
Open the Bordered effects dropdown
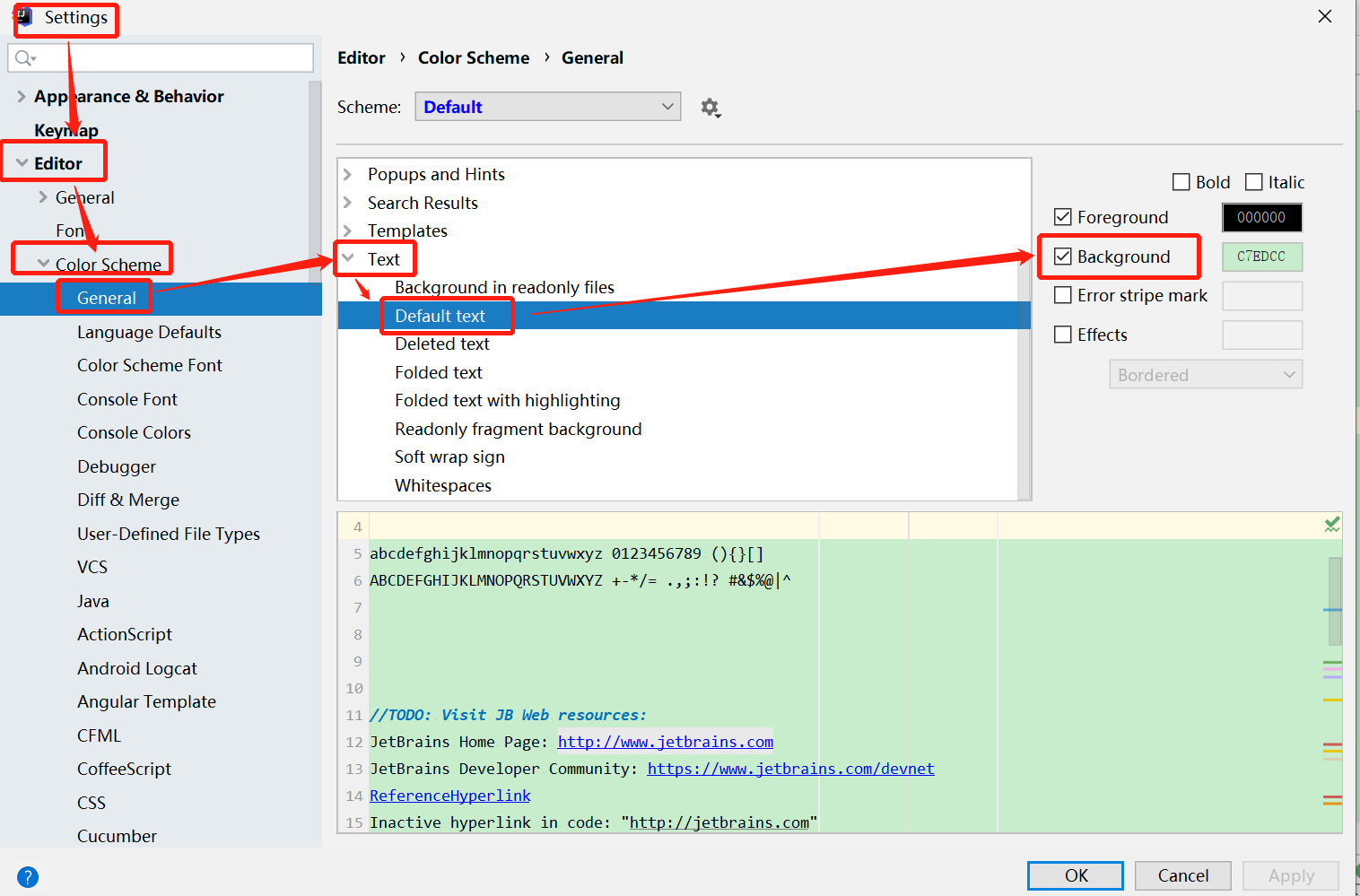(1206, 375)
